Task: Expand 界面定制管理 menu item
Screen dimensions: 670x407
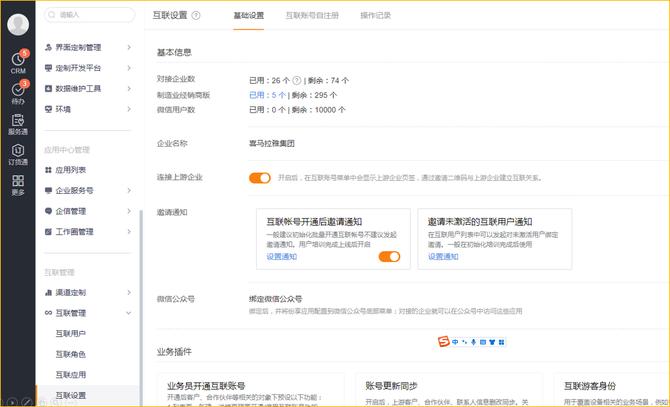Action: [128, 47]
